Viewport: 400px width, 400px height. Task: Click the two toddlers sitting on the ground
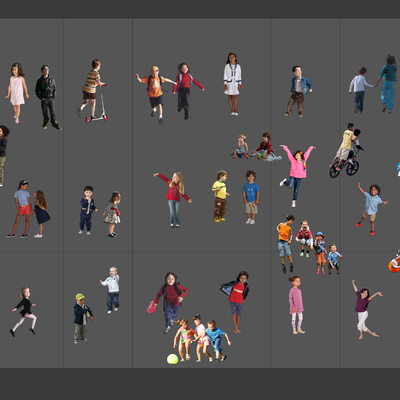(x=256, y=147)
